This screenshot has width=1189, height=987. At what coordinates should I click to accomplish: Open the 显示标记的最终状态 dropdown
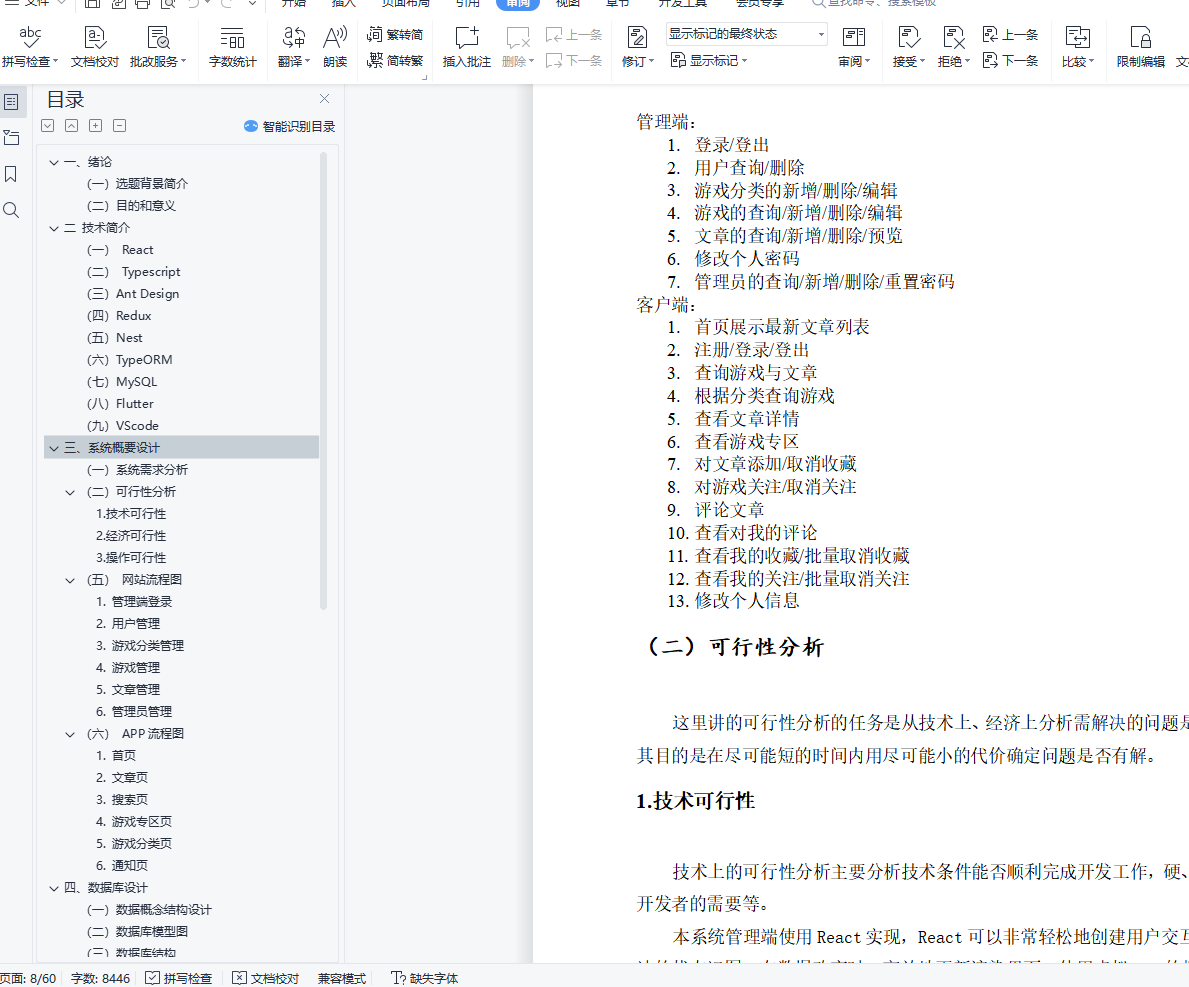tap(746, 34)
